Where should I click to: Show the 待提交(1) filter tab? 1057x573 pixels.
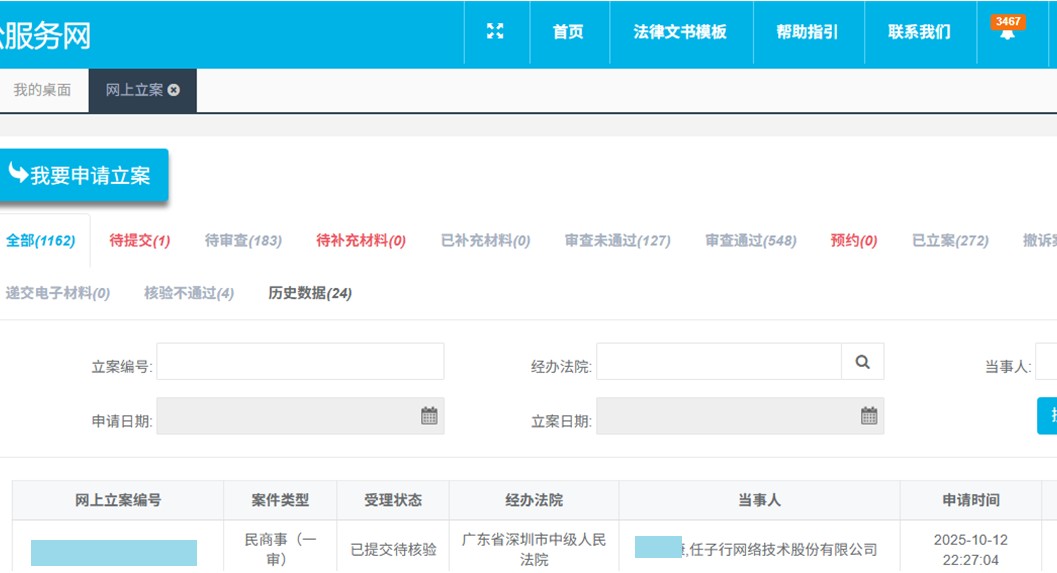click(140, 241)
